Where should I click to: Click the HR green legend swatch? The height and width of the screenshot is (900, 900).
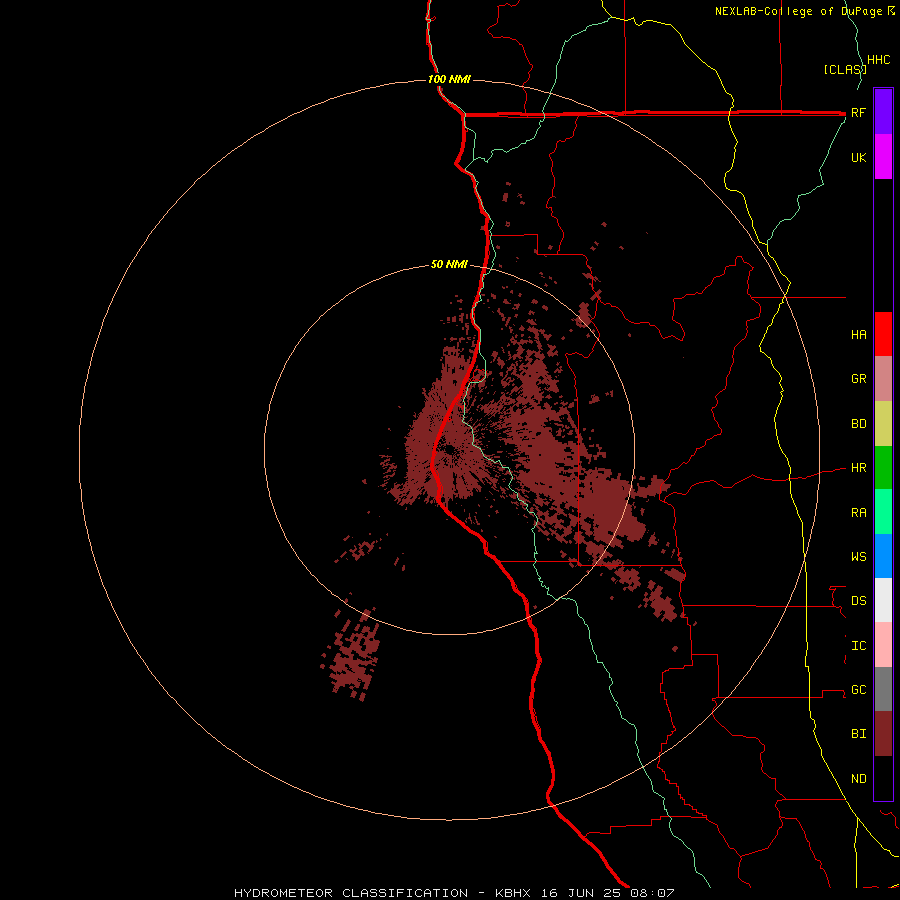click(883, 468)
